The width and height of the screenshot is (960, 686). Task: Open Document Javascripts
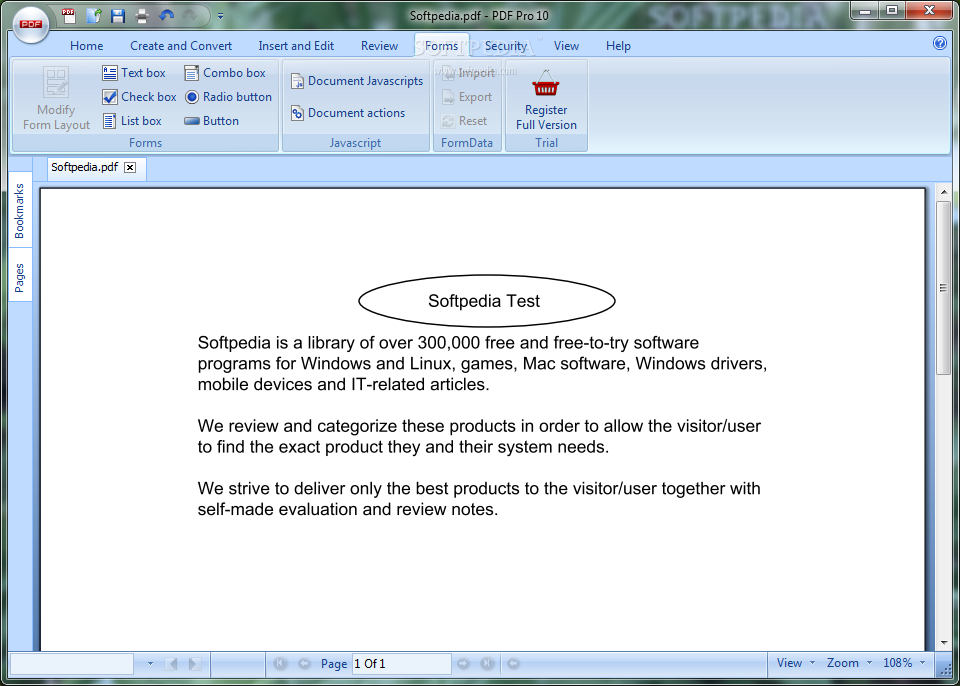[357, 81]
